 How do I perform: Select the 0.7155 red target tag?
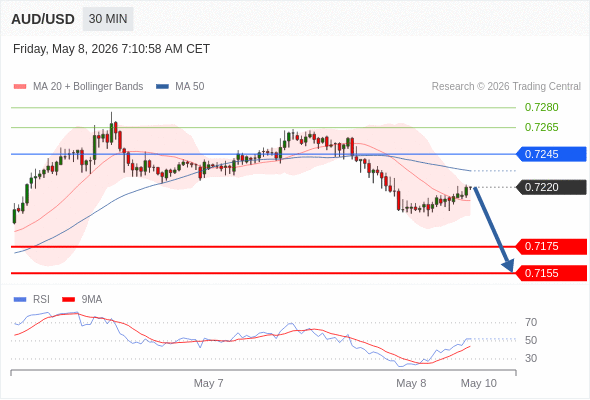click(x=551, y=273)
